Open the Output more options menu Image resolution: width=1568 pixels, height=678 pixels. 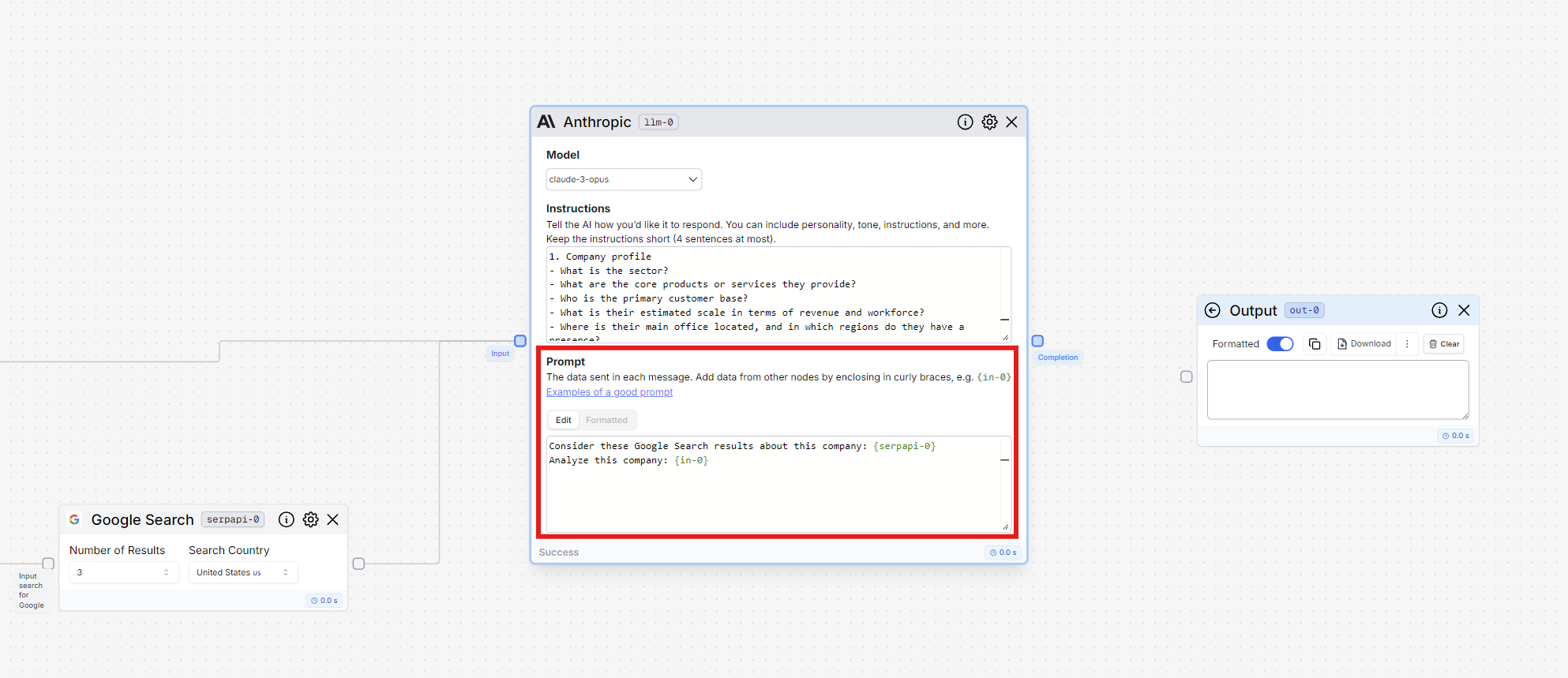tap(1407, 344)
